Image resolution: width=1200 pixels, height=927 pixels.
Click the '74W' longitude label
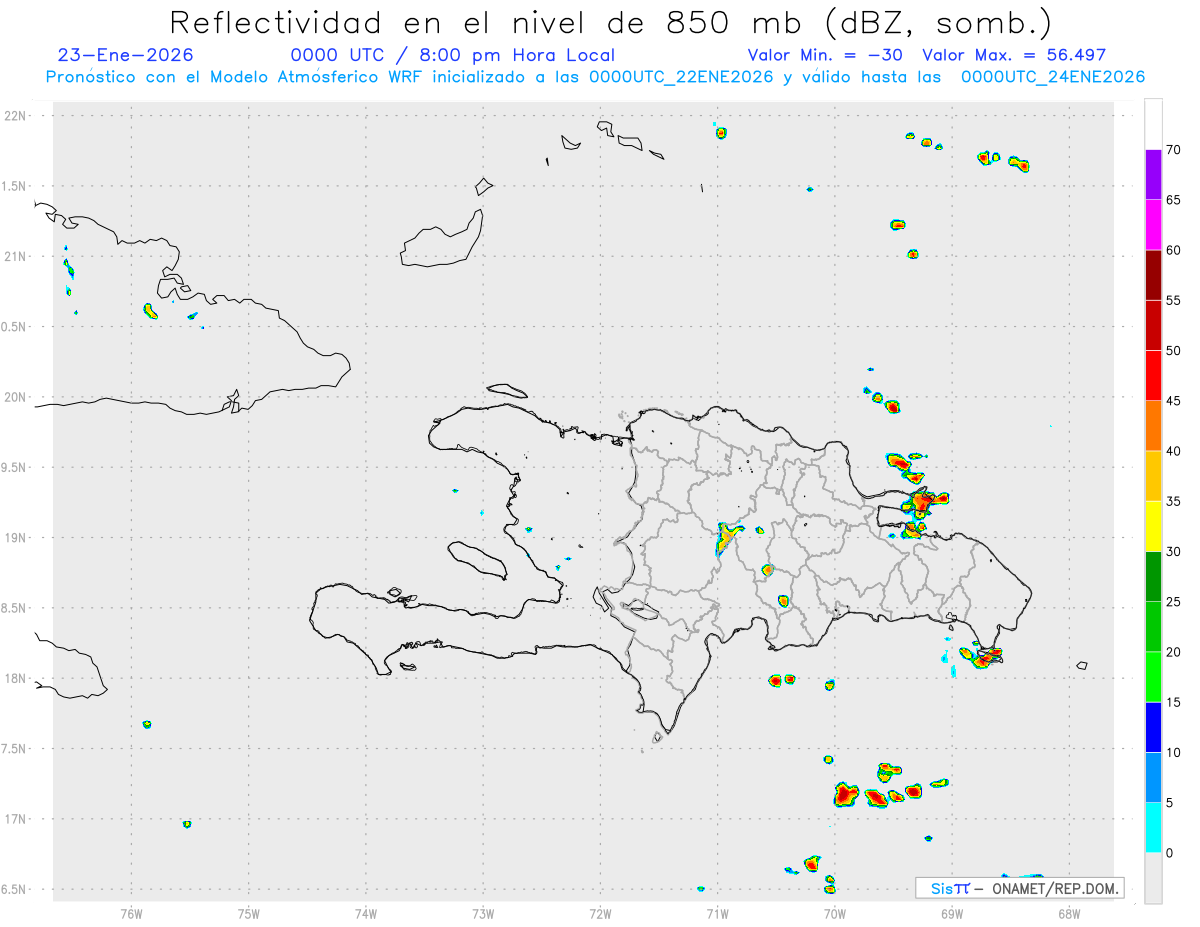pyautogui.click(x=366, y=913)
